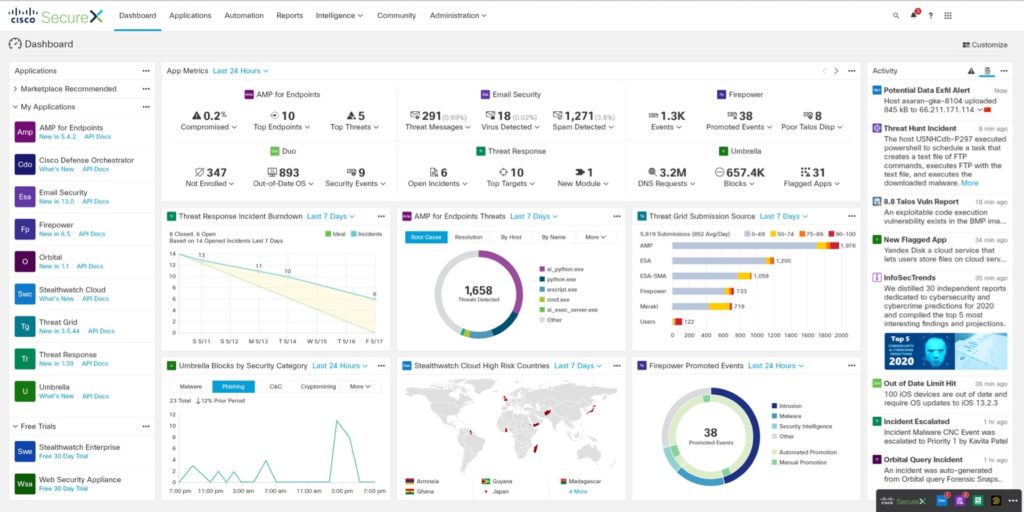Click the Stealthwatch Cloud app icon
The height and width of the screenshot is (512, 1024).
pos(24,294)
